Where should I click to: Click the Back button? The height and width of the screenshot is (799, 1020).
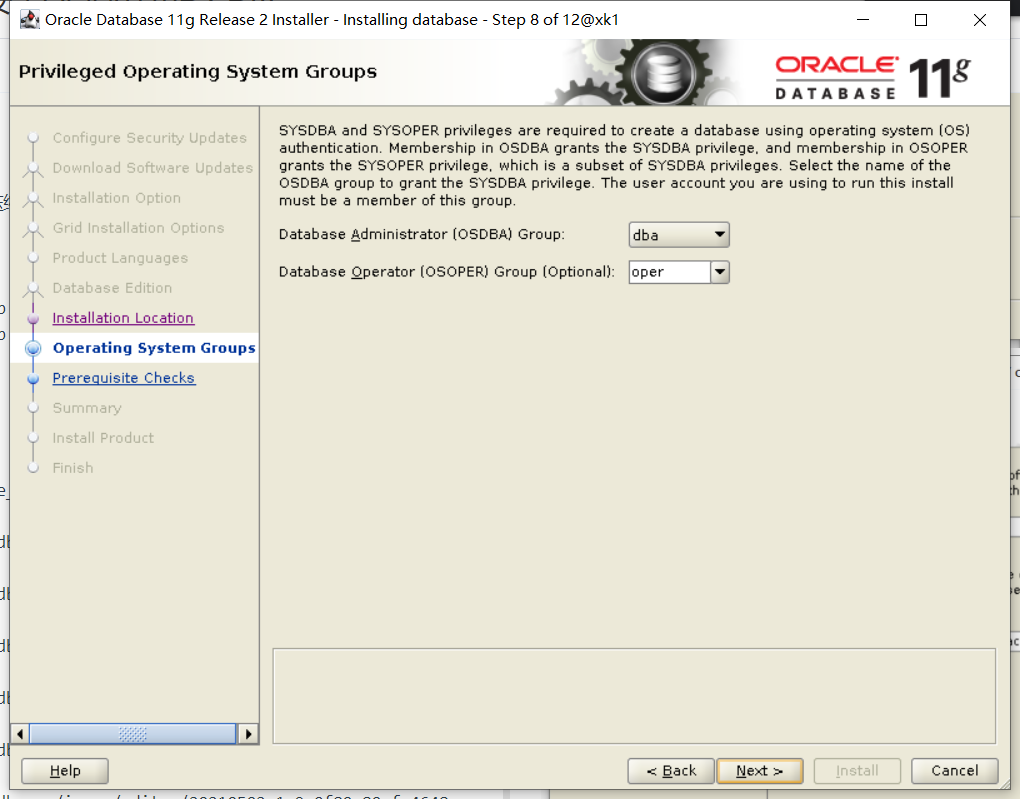671,771
